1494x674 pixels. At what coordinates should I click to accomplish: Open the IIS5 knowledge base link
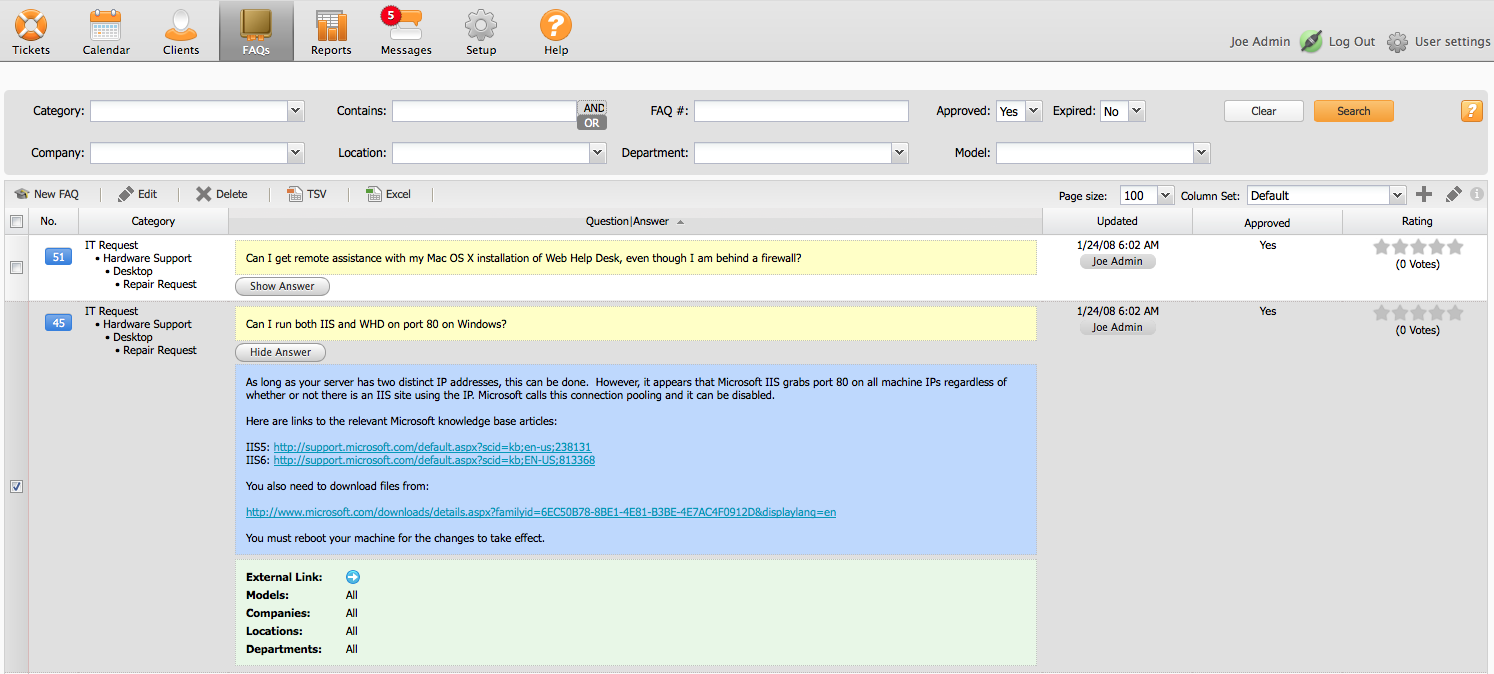(x=432, y=447)
